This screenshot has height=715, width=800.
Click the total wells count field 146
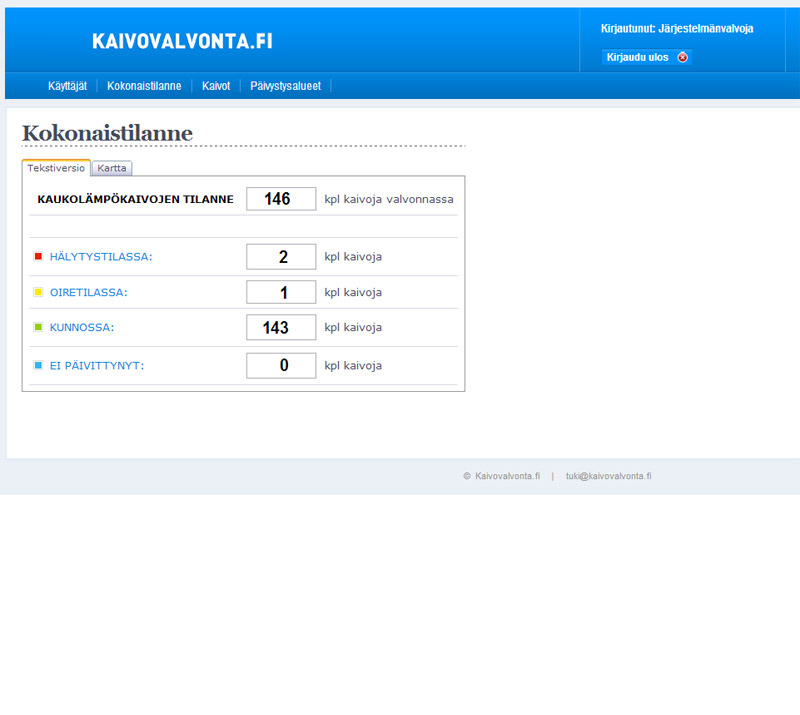(280, 199)
